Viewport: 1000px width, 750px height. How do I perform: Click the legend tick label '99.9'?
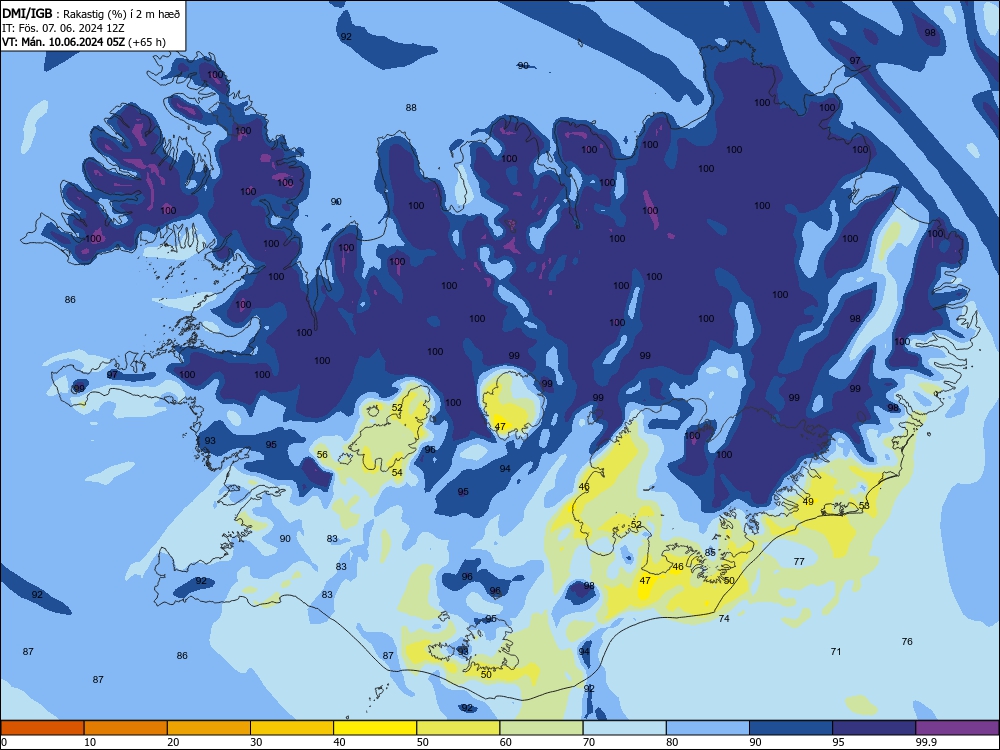(925, 742)
